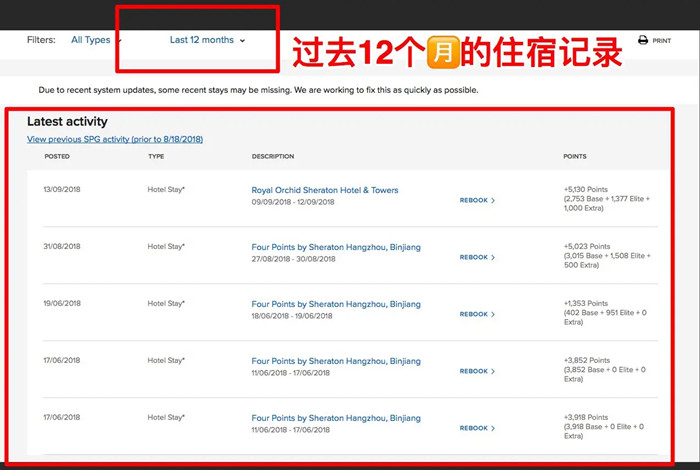Viewport: 700px width, 470px height.
Task: Open the Last 12 months dropdown
Action: [x=208, y=40]
